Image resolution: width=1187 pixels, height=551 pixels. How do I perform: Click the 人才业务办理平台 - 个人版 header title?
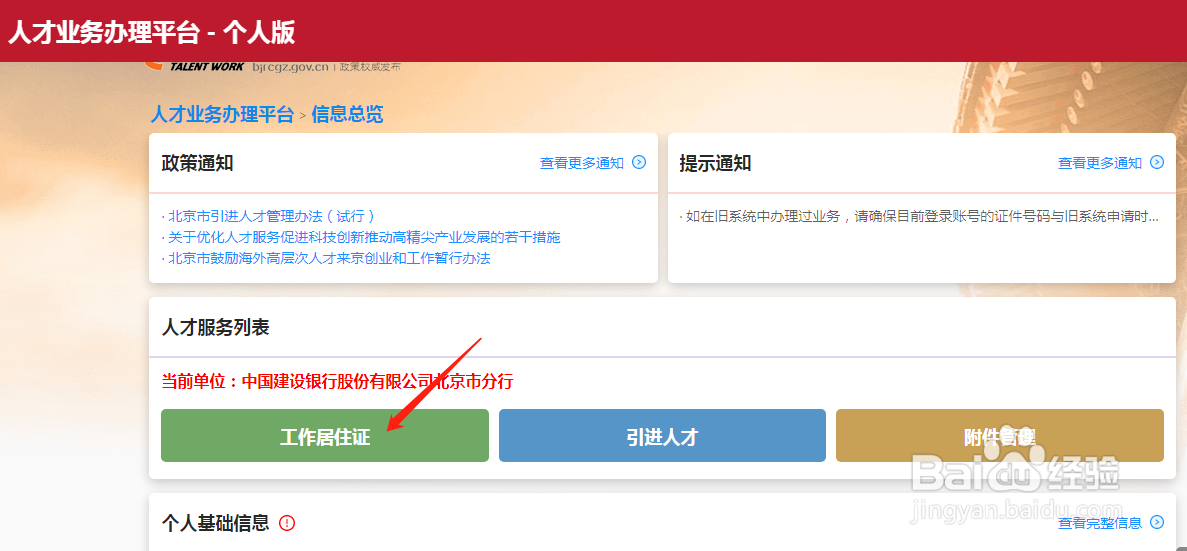151,32
